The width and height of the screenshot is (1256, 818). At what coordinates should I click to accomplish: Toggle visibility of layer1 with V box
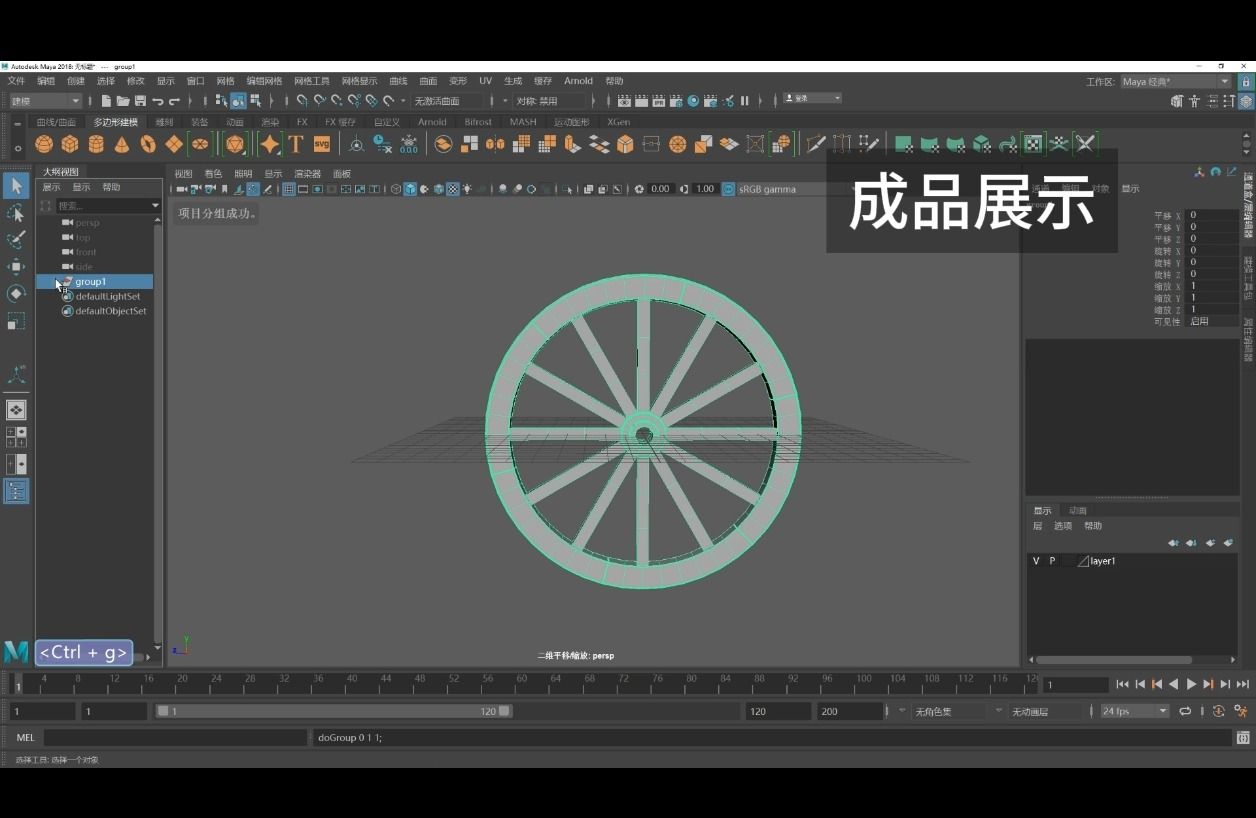(x=1036, y=561)
